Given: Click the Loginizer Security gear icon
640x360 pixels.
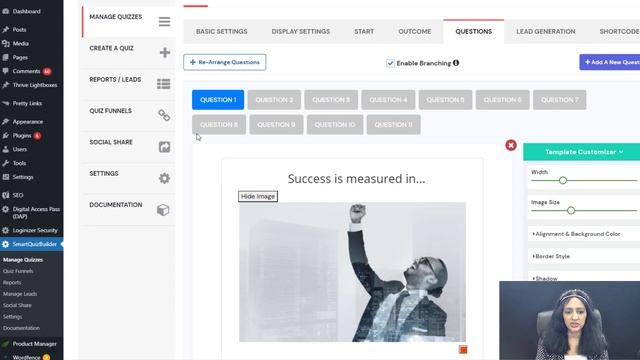Looking at the screenshot, I should tap(6, 230).
